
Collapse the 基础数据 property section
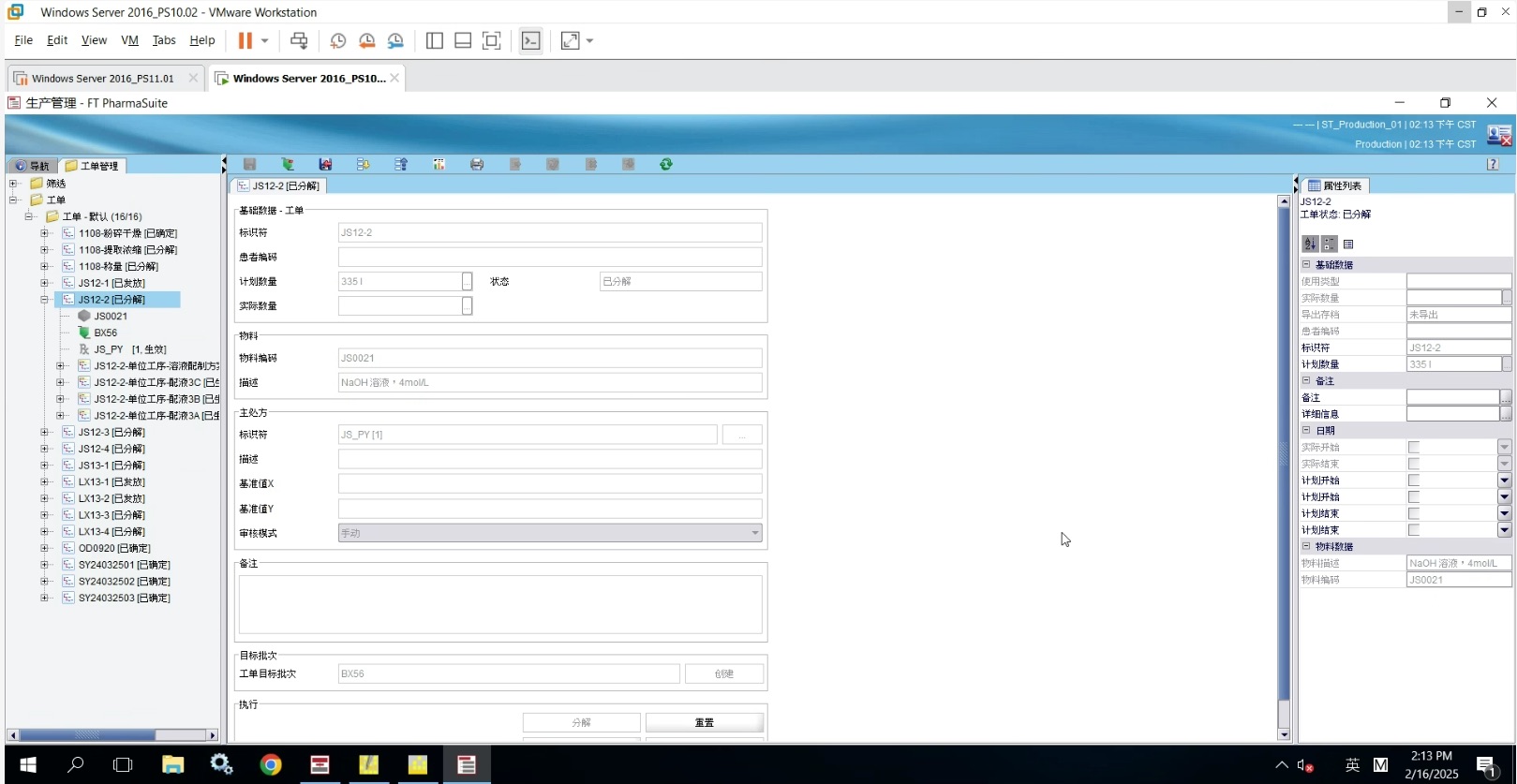tap(1306, 265)
